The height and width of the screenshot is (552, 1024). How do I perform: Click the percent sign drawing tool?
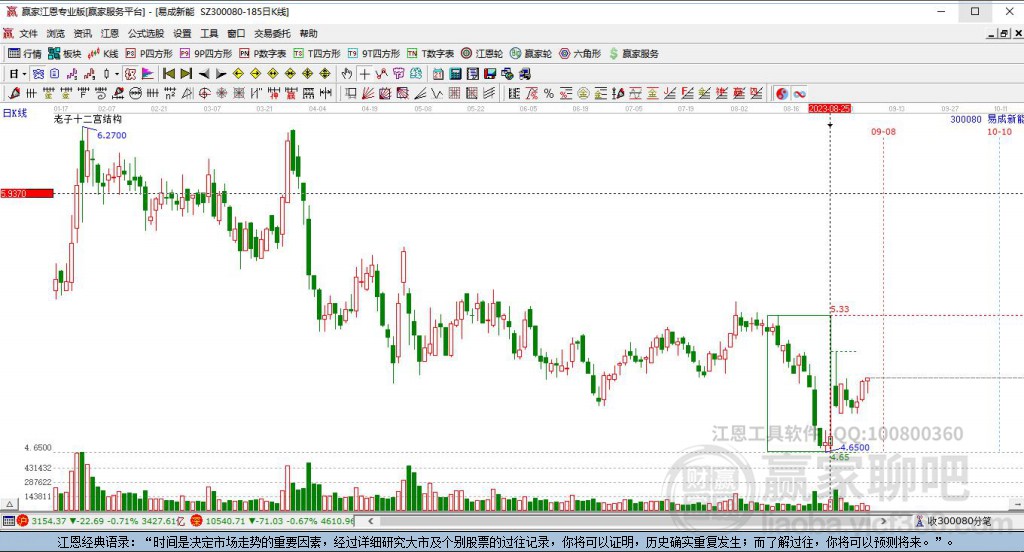pos(549,93)
